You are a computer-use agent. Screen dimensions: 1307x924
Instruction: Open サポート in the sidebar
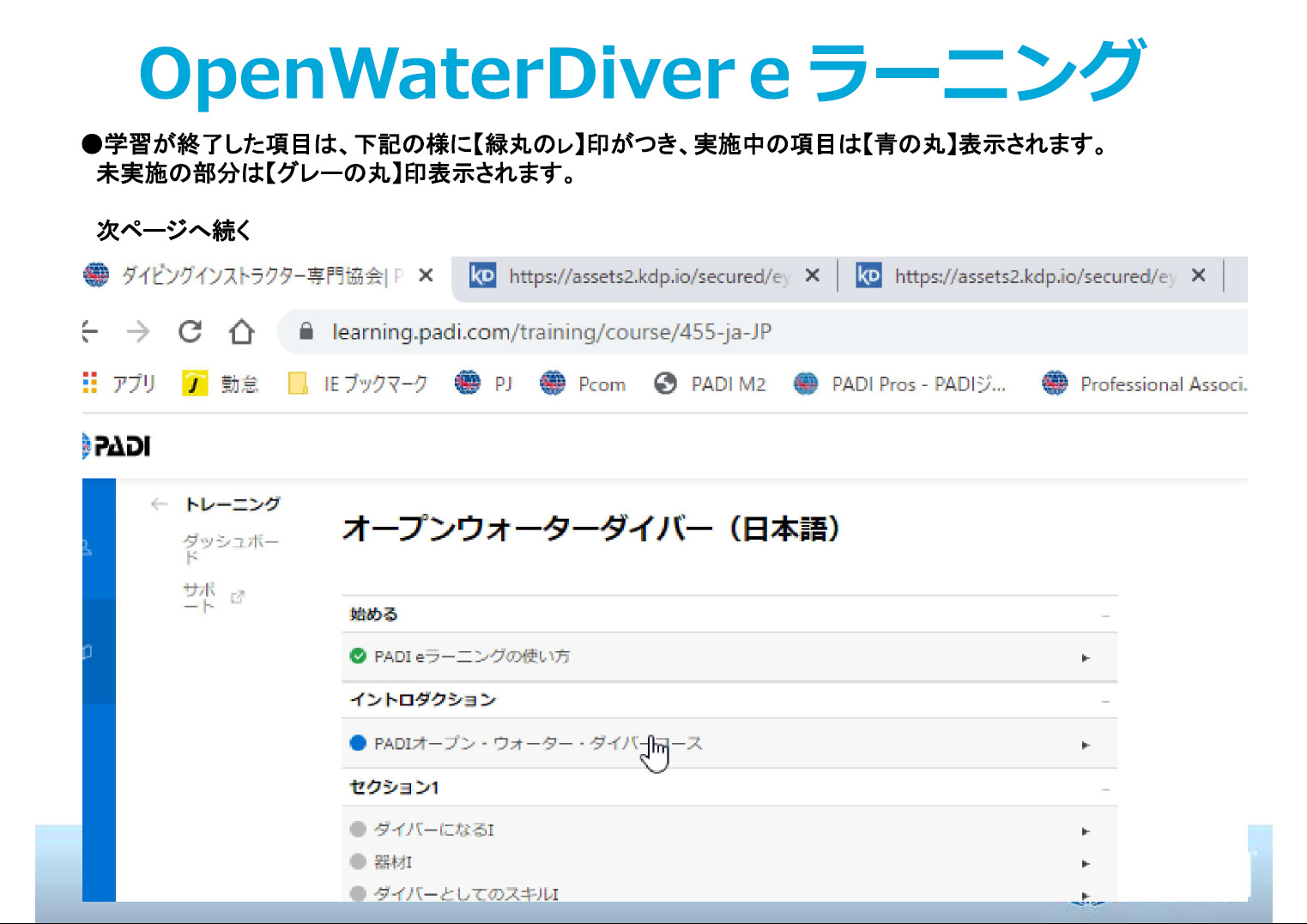(199, 597)
